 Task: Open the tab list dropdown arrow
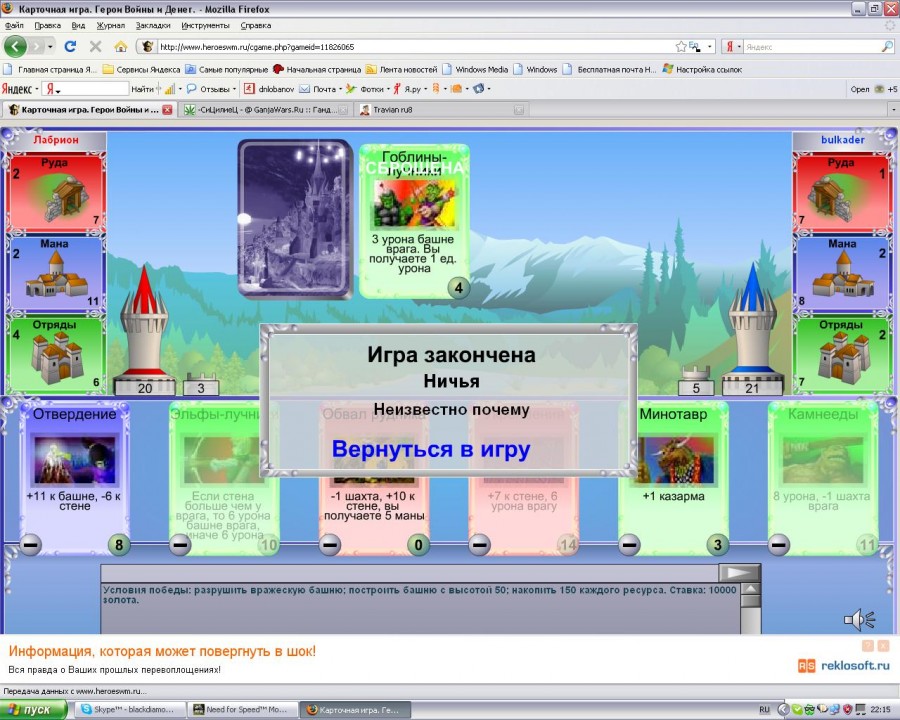pyautogui.click(x=894, y=109)
